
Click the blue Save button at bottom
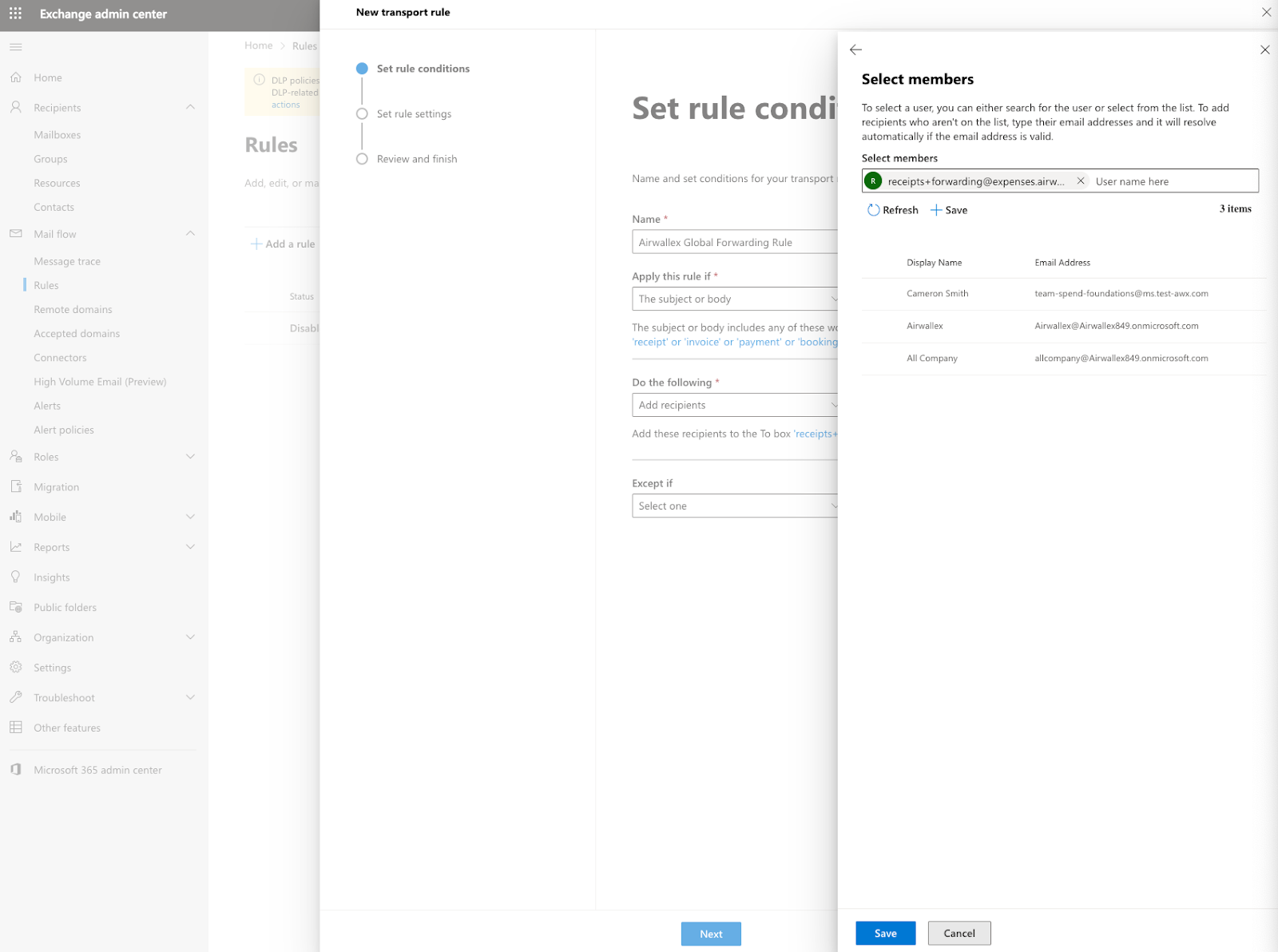(x=885, y=933)
